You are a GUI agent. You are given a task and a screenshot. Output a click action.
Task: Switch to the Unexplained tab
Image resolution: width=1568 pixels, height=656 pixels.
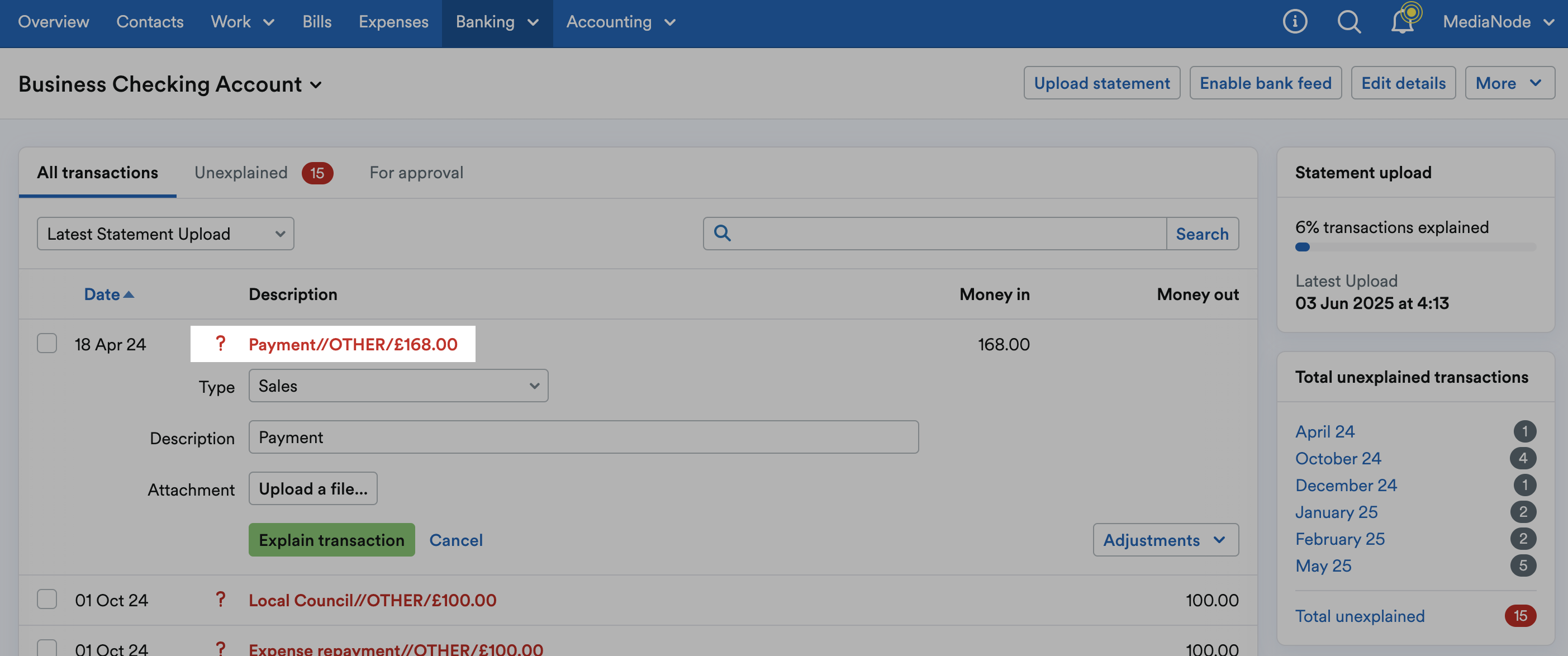coord(241,173)
